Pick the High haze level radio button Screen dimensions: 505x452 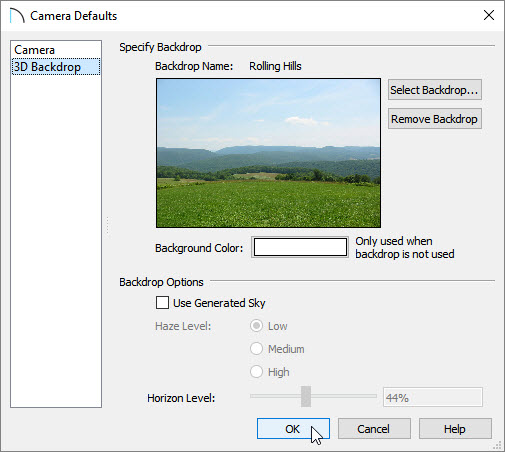[x=256, y=372]
